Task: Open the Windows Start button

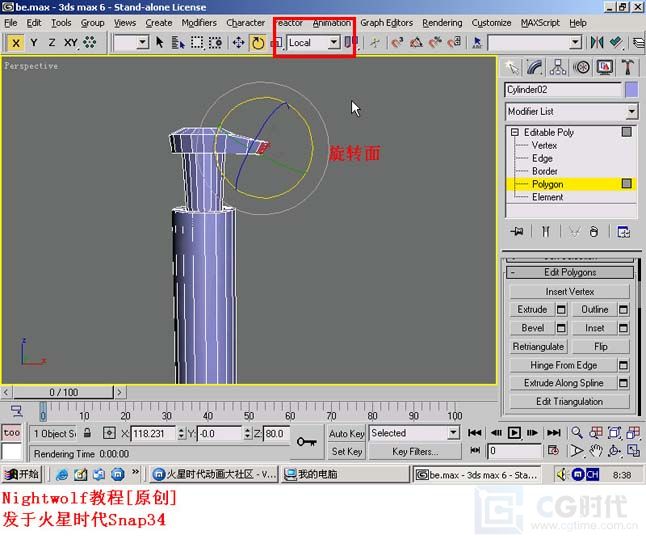Action: click(x=21, y=475)
